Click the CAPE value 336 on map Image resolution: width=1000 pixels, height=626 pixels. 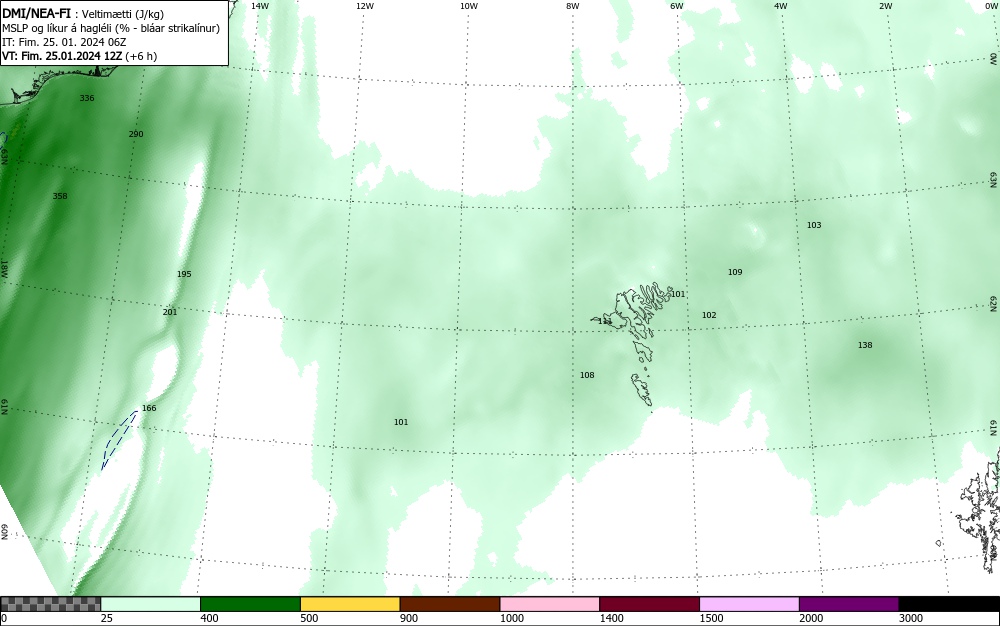[87, 98]
